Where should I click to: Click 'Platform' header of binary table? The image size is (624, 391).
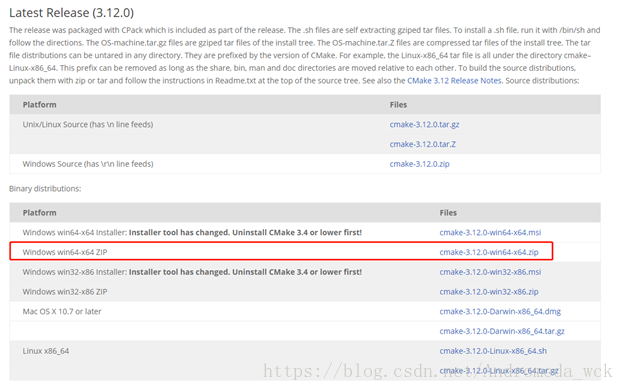[39, 213]
